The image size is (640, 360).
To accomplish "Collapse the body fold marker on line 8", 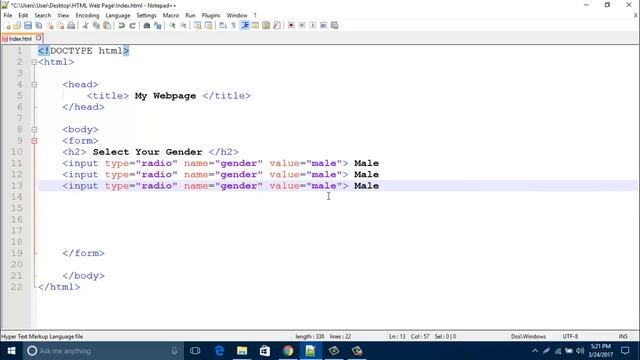I will (34, 129).
